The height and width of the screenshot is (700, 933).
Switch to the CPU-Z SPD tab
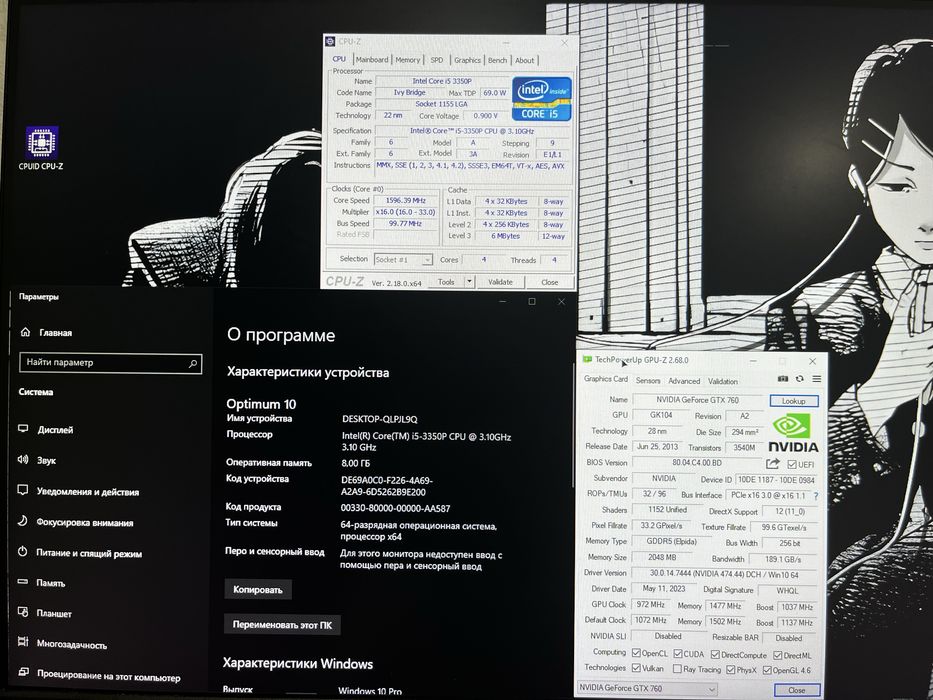(x=437, y=60)
